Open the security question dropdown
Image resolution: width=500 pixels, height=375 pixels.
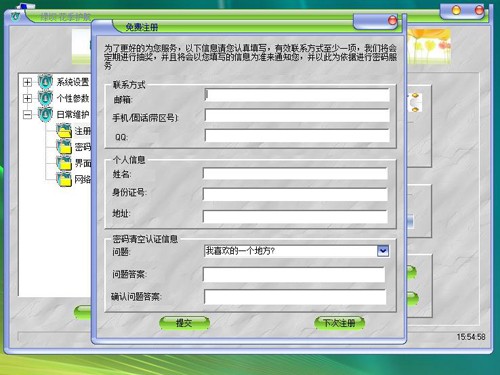383,251
